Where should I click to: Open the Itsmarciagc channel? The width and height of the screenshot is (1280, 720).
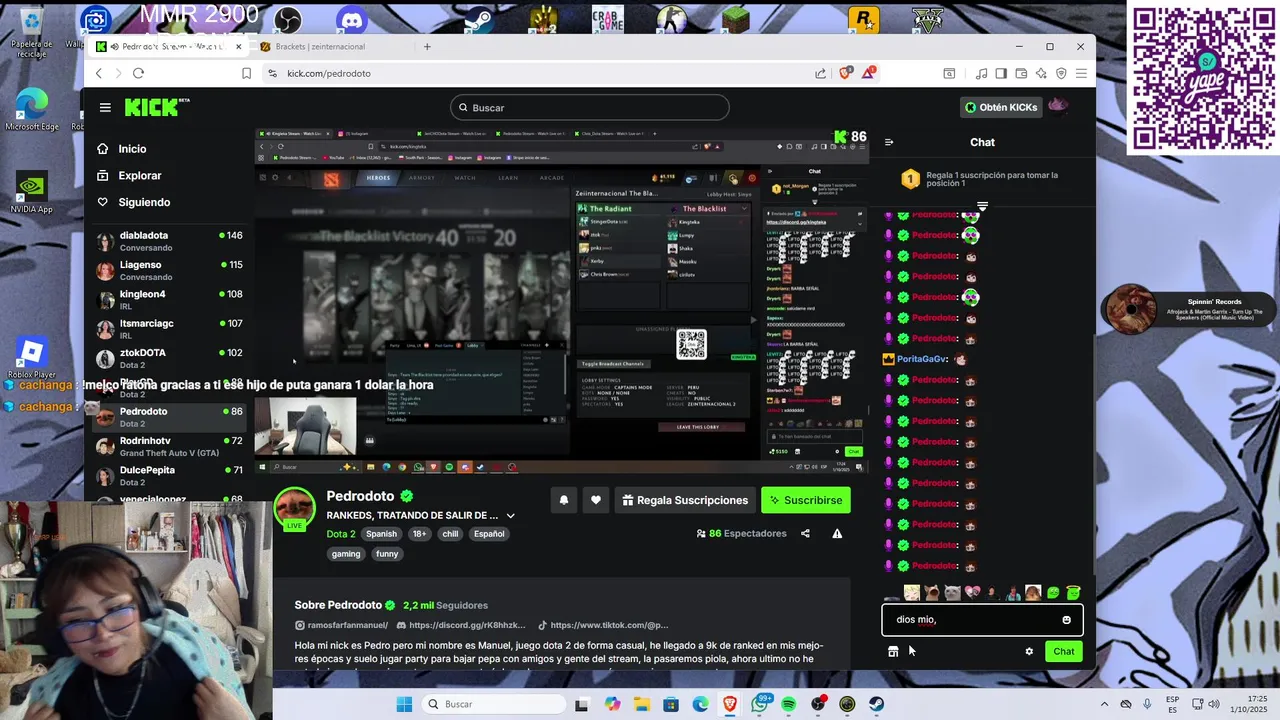tap(170, 329)
